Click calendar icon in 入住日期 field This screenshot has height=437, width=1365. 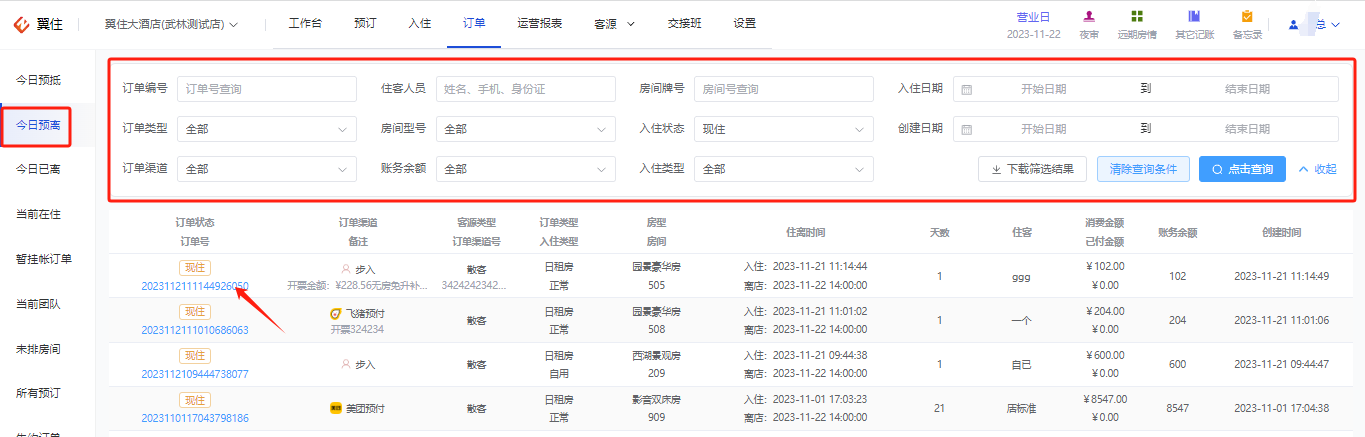[x=966, y=89]
